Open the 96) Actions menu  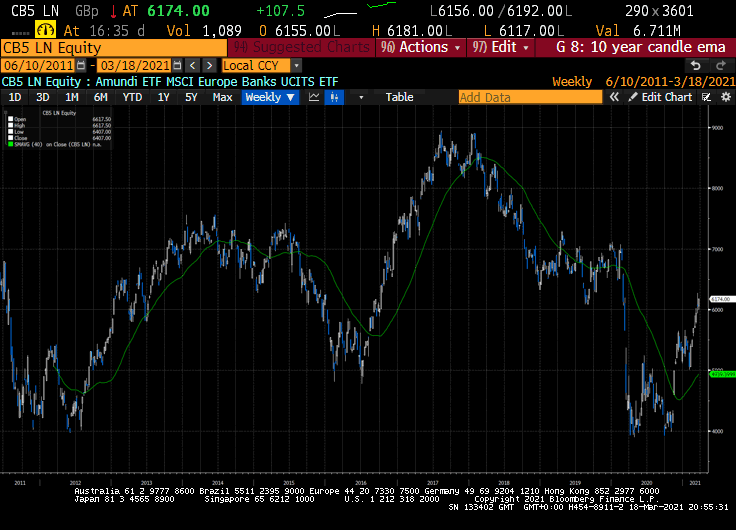click(421, 47)
